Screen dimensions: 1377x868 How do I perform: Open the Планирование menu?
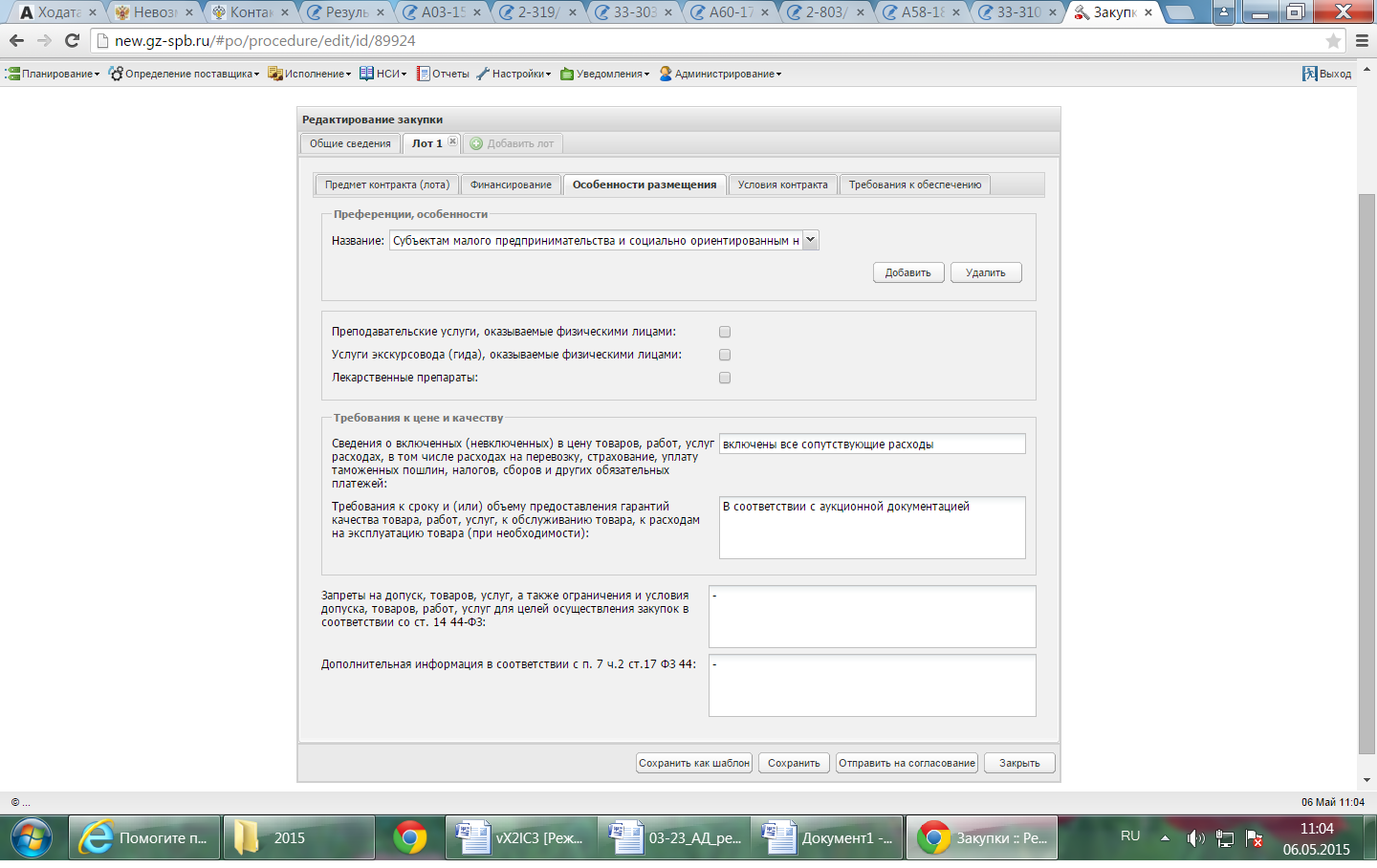(x=53, y=74)
